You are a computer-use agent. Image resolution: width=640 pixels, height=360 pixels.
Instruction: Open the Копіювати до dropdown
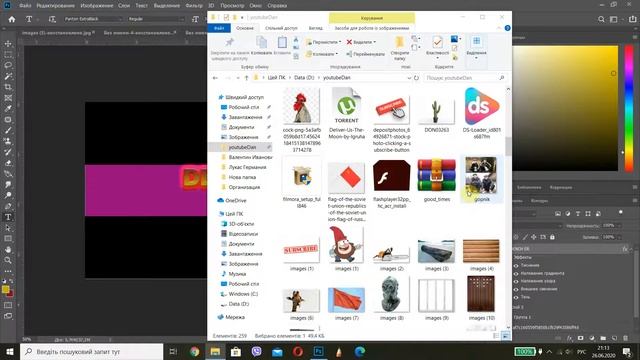pos(322,54)
